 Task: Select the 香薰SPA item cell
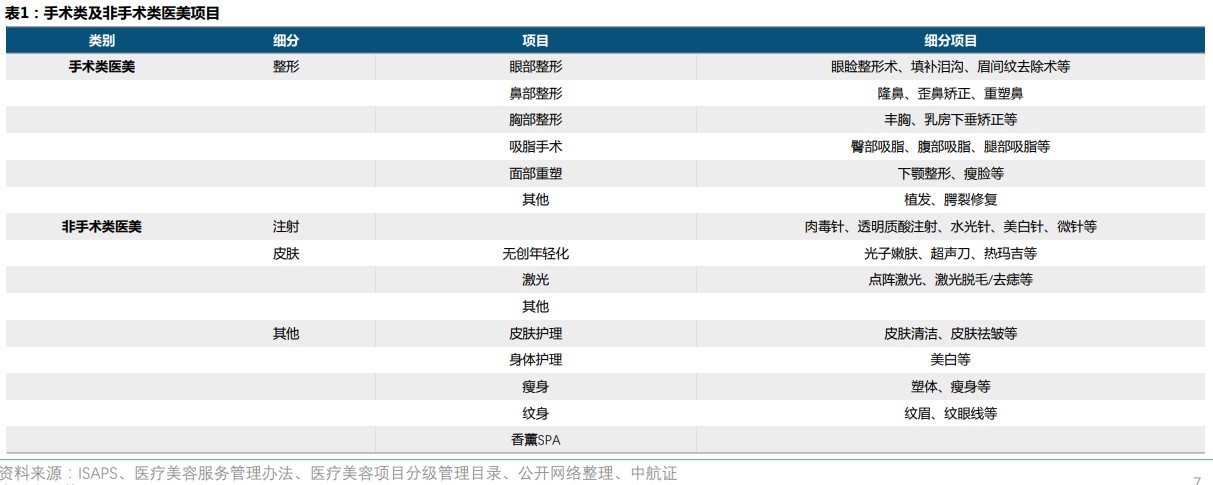535,440
